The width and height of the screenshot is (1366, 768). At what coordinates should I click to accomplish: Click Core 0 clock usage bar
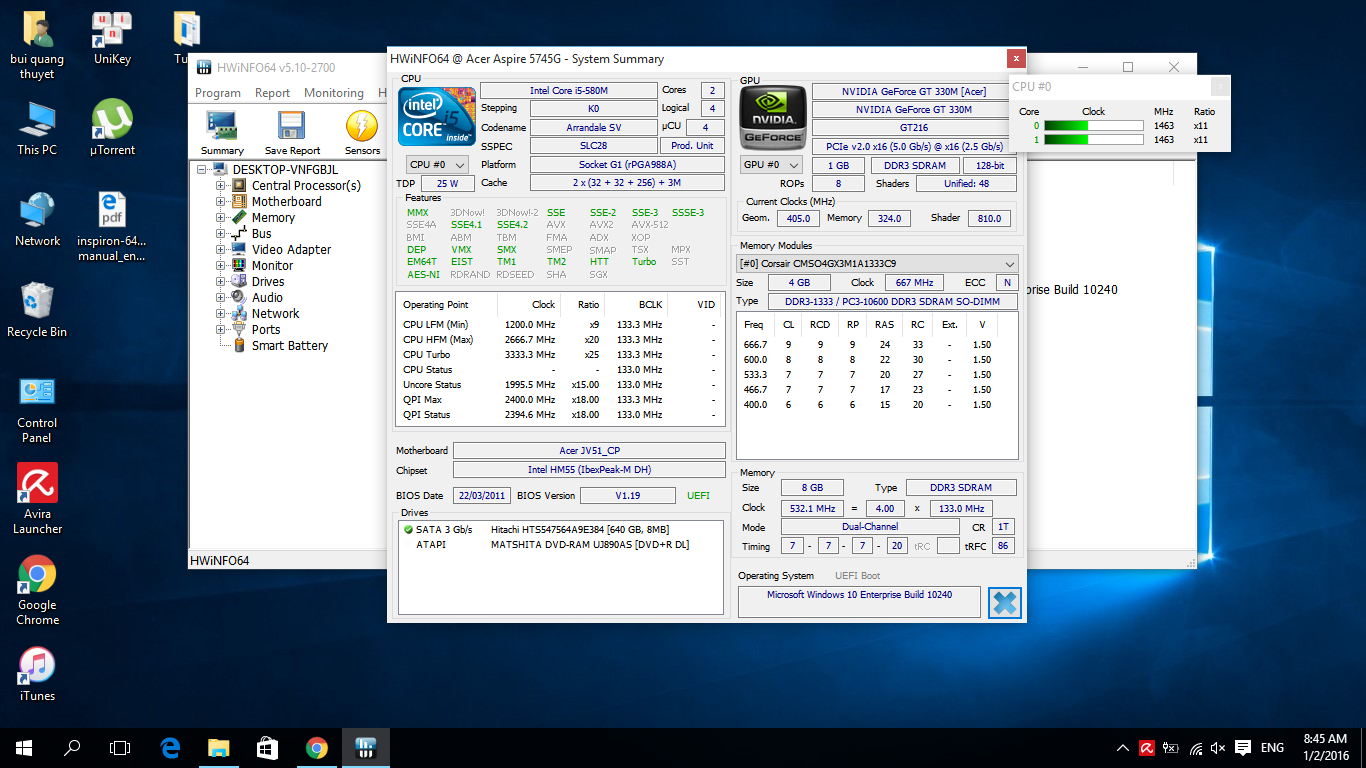[1093, 126]
